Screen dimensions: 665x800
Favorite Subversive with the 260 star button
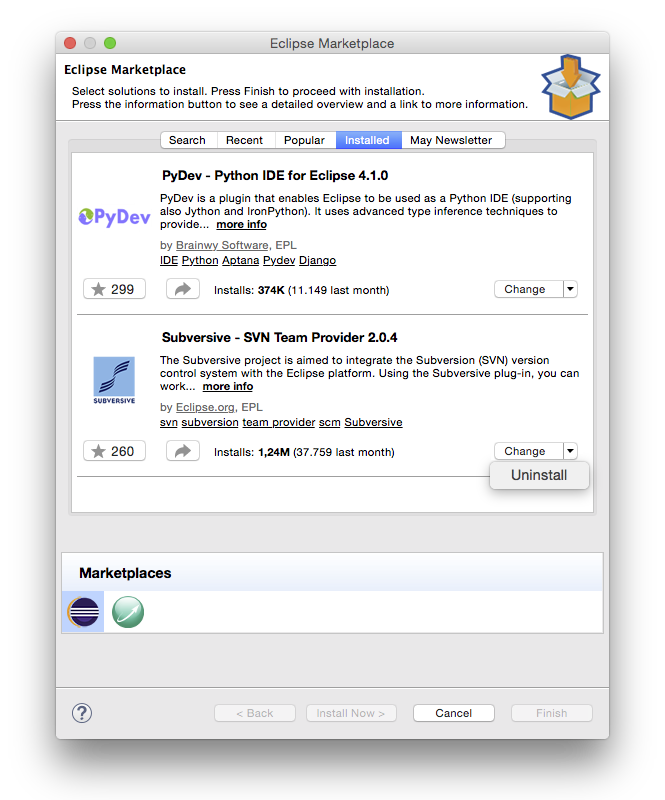coord(114,451)
